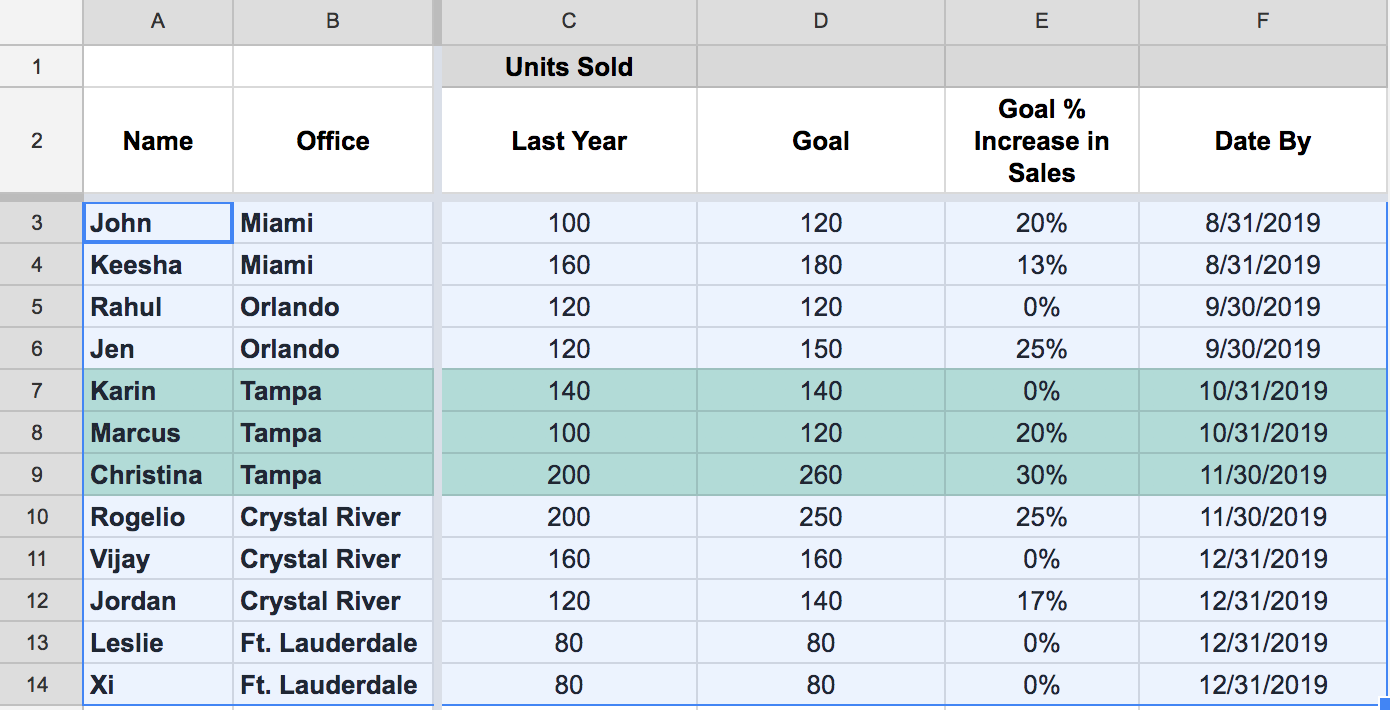Select Karin's highlighted name cell
1390x710 pixels.
(157, 391)
